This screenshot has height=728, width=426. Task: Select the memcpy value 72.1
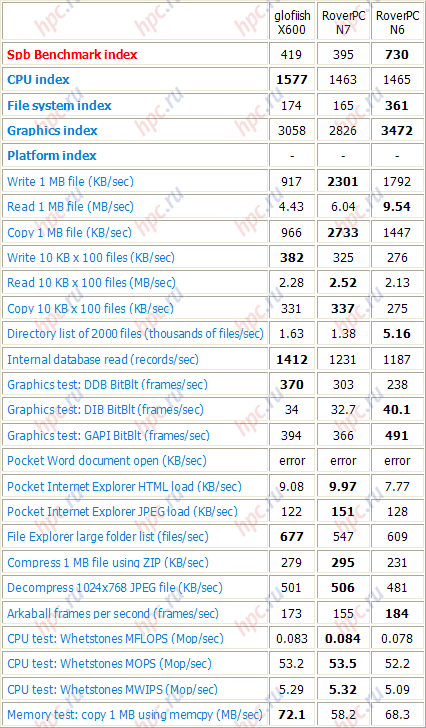pyautogui.click(x=291, y=715)
